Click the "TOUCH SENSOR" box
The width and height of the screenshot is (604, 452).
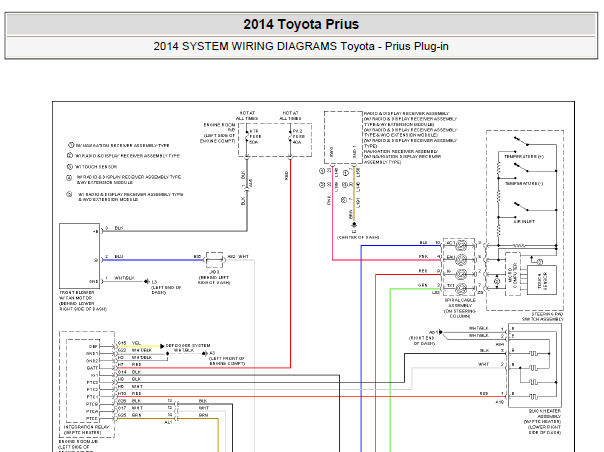542,280
